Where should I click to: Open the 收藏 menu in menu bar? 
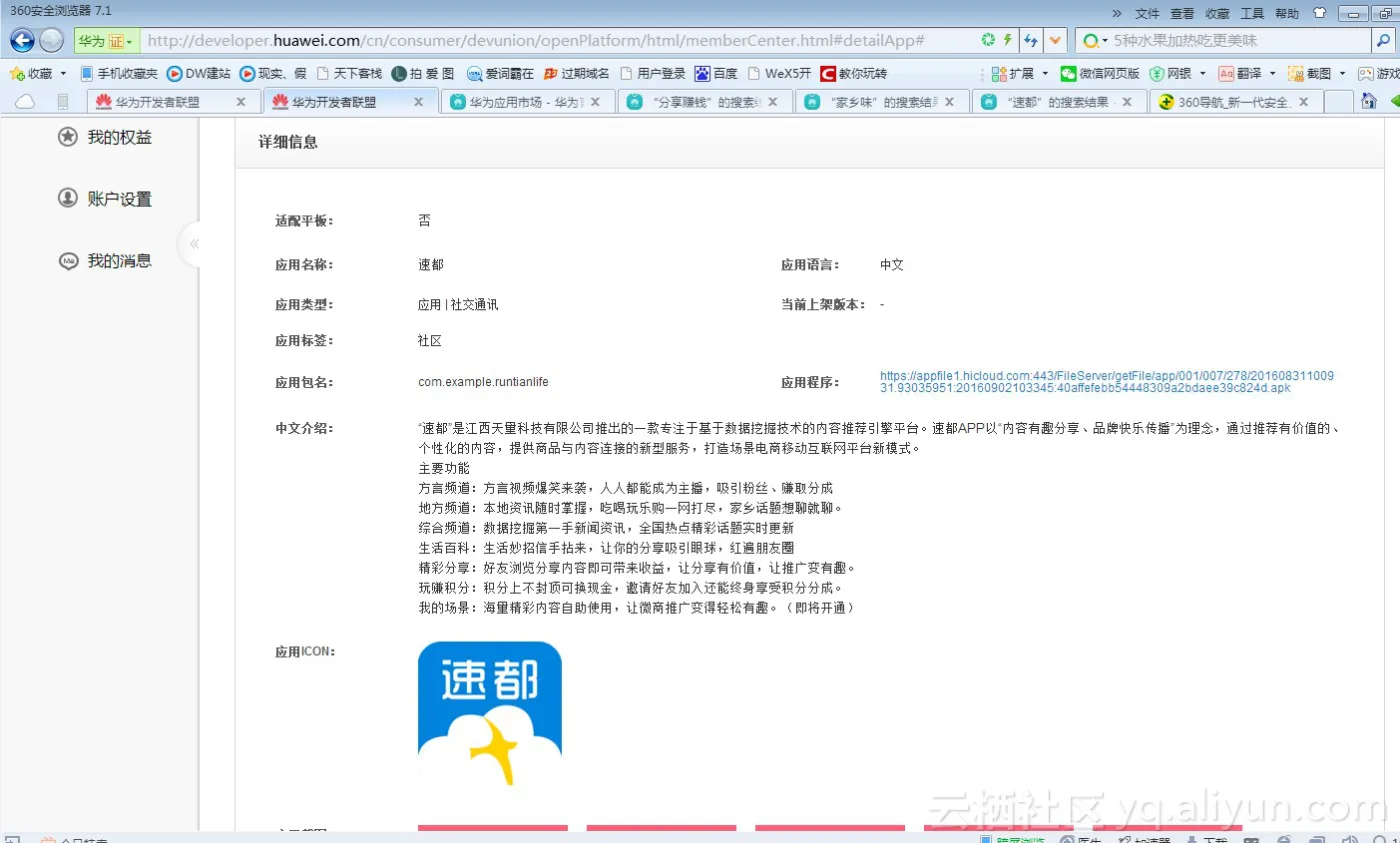[1217, 13]
